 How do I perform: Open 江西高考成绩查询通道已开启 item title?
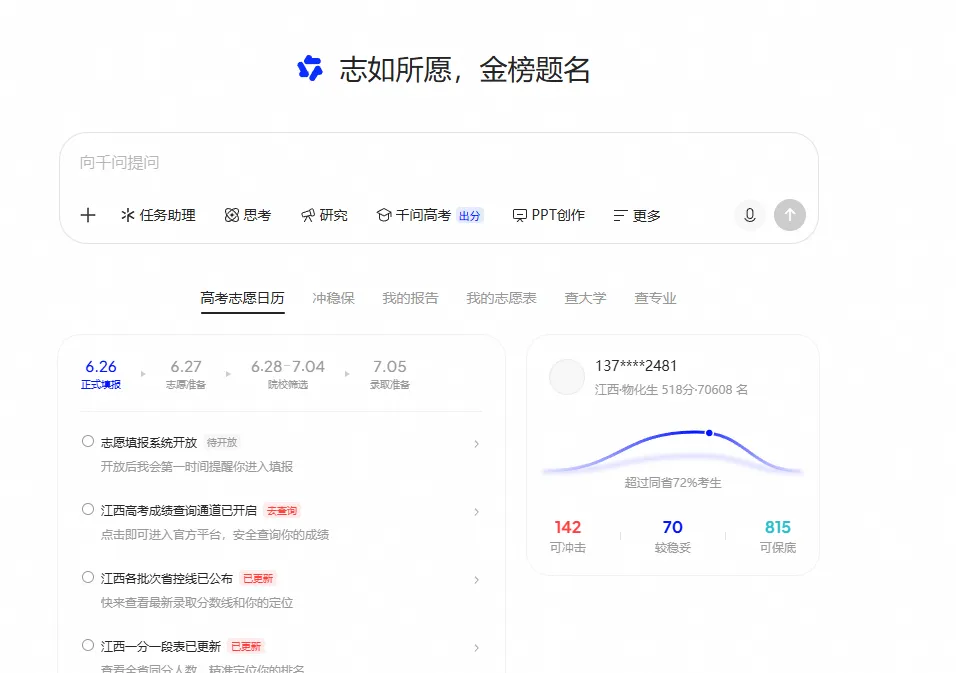pos(179,511)
